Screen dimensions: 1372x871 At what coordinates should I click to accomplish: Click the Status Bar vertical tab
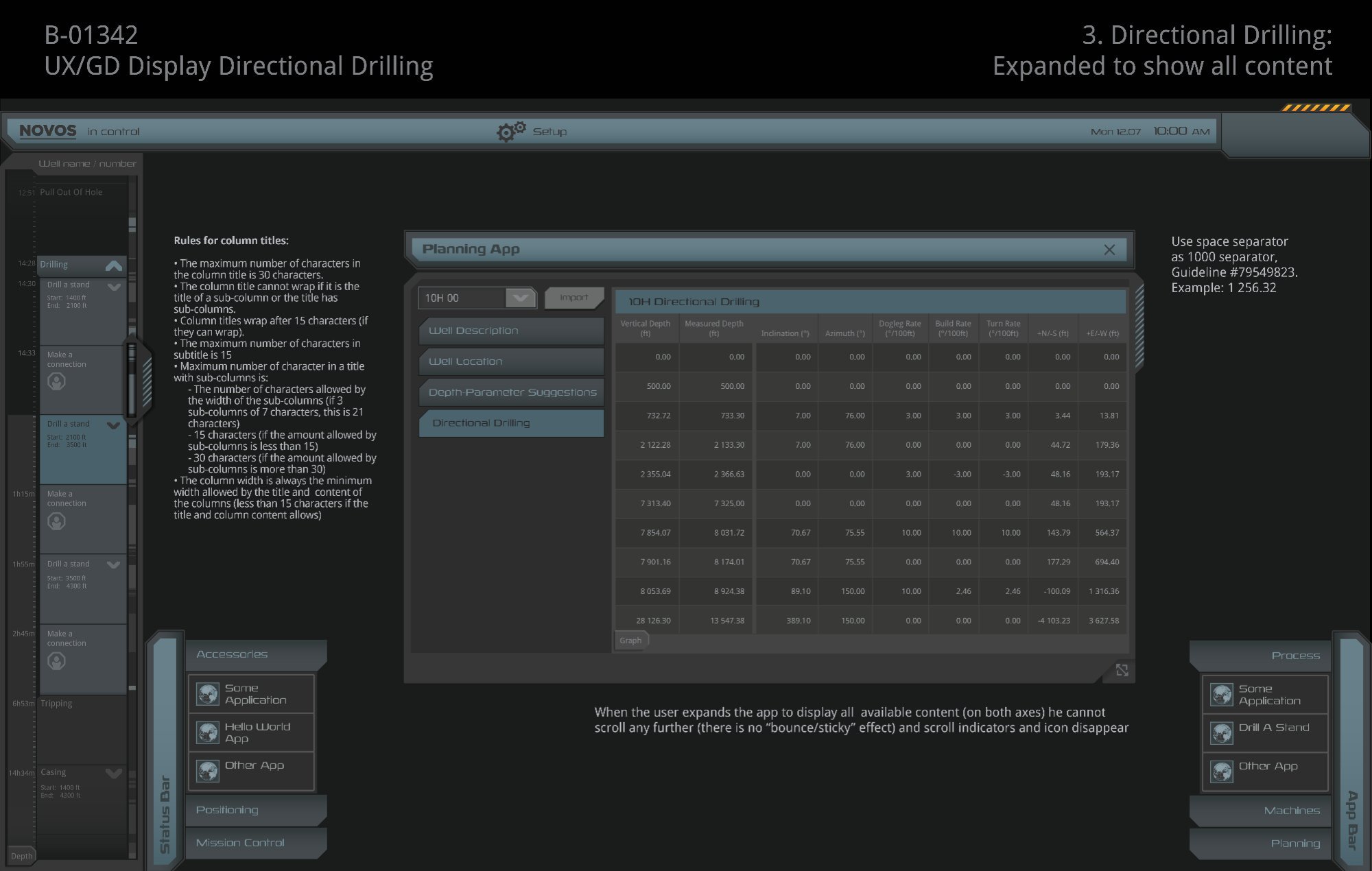click(165, 751)
